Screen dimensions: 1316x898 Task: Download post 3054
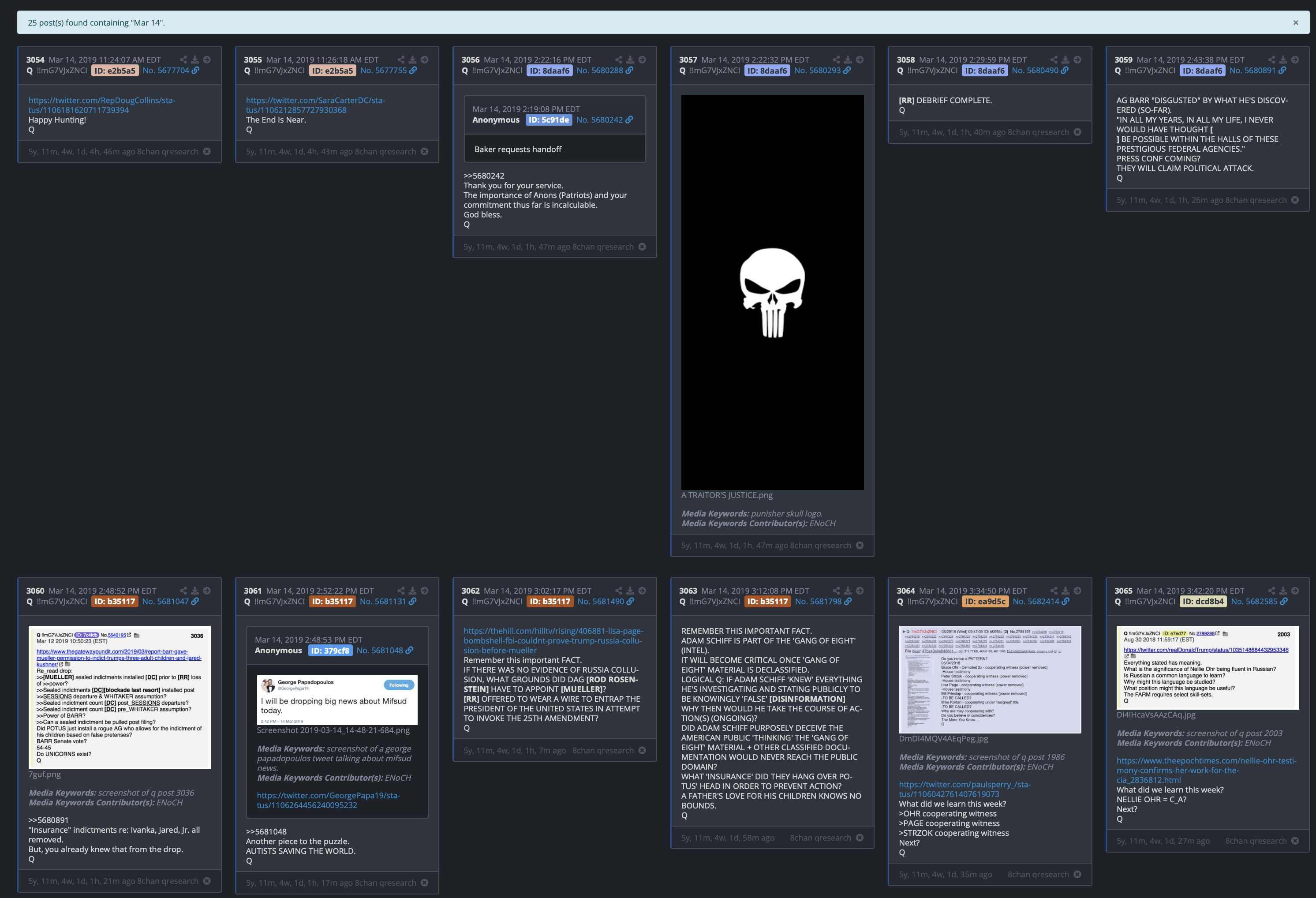pos(195,60)
